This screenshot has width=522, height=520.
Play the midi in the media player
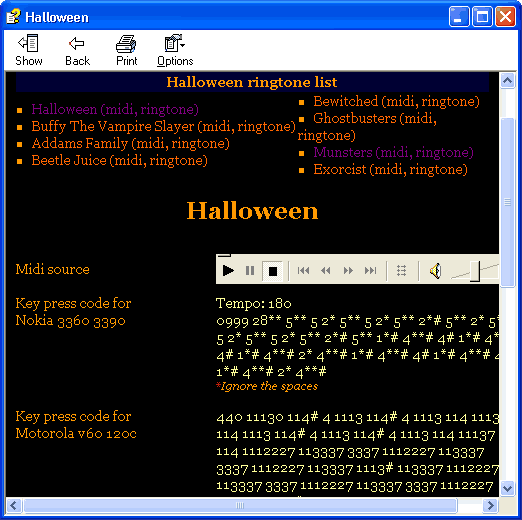228,271
